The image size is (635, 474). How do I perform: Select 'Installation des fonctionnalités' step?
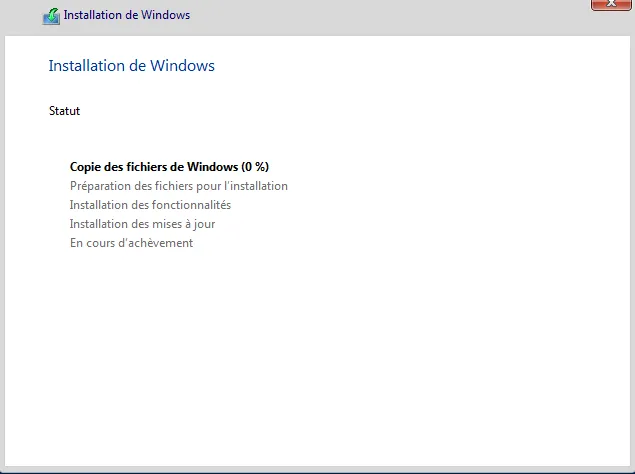click(150, 205)
